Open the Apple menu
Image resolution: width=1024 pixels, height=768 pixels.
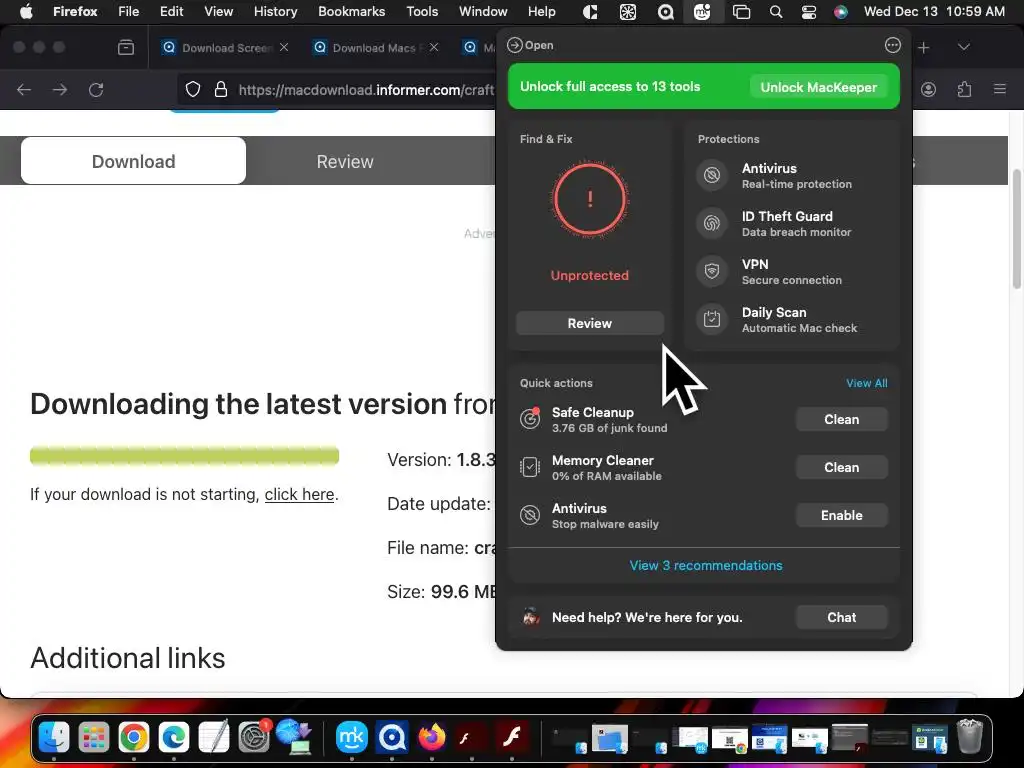click(x=26, y=12)
